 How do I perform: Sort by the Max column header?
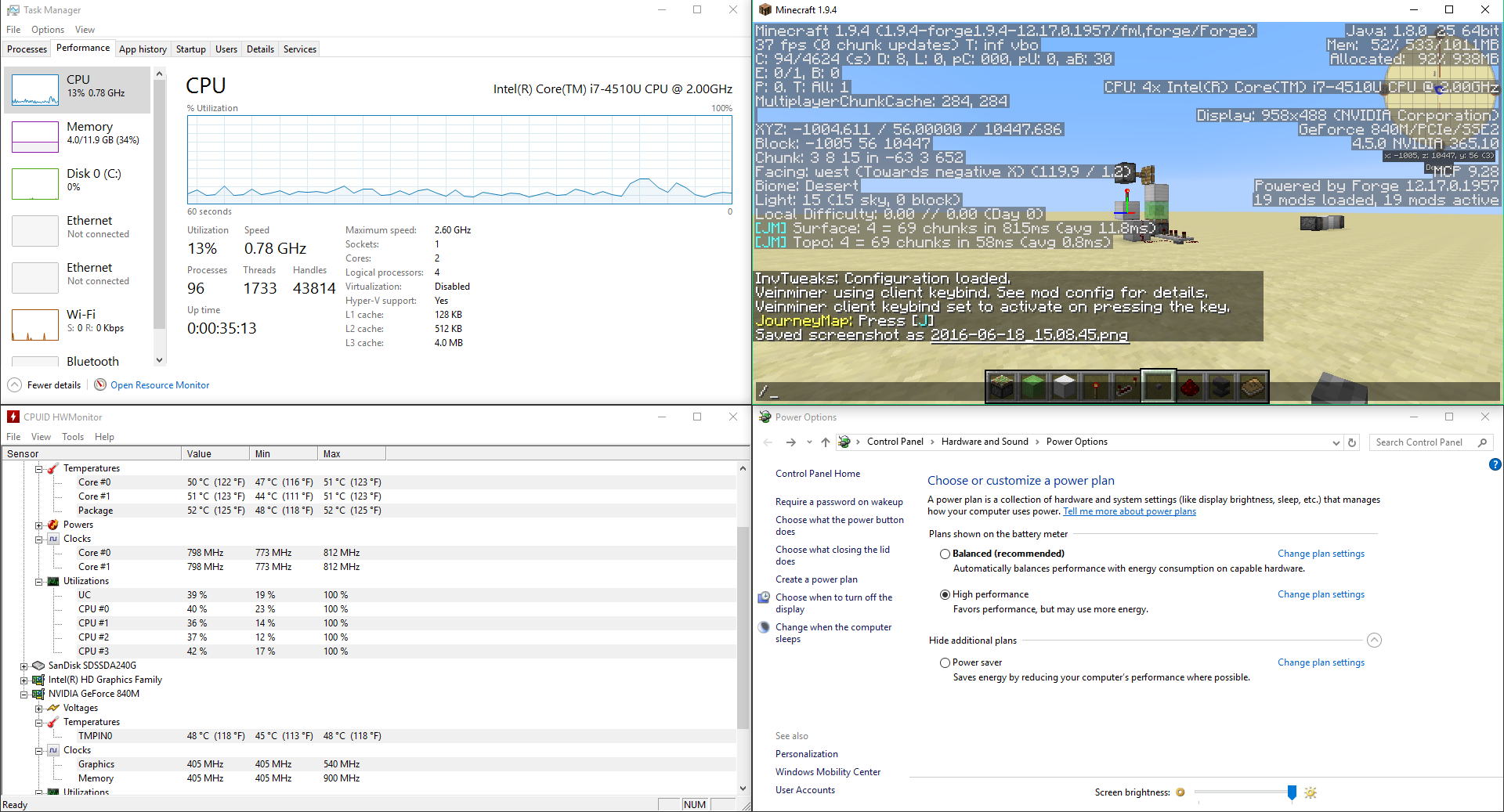pos(352,454)
